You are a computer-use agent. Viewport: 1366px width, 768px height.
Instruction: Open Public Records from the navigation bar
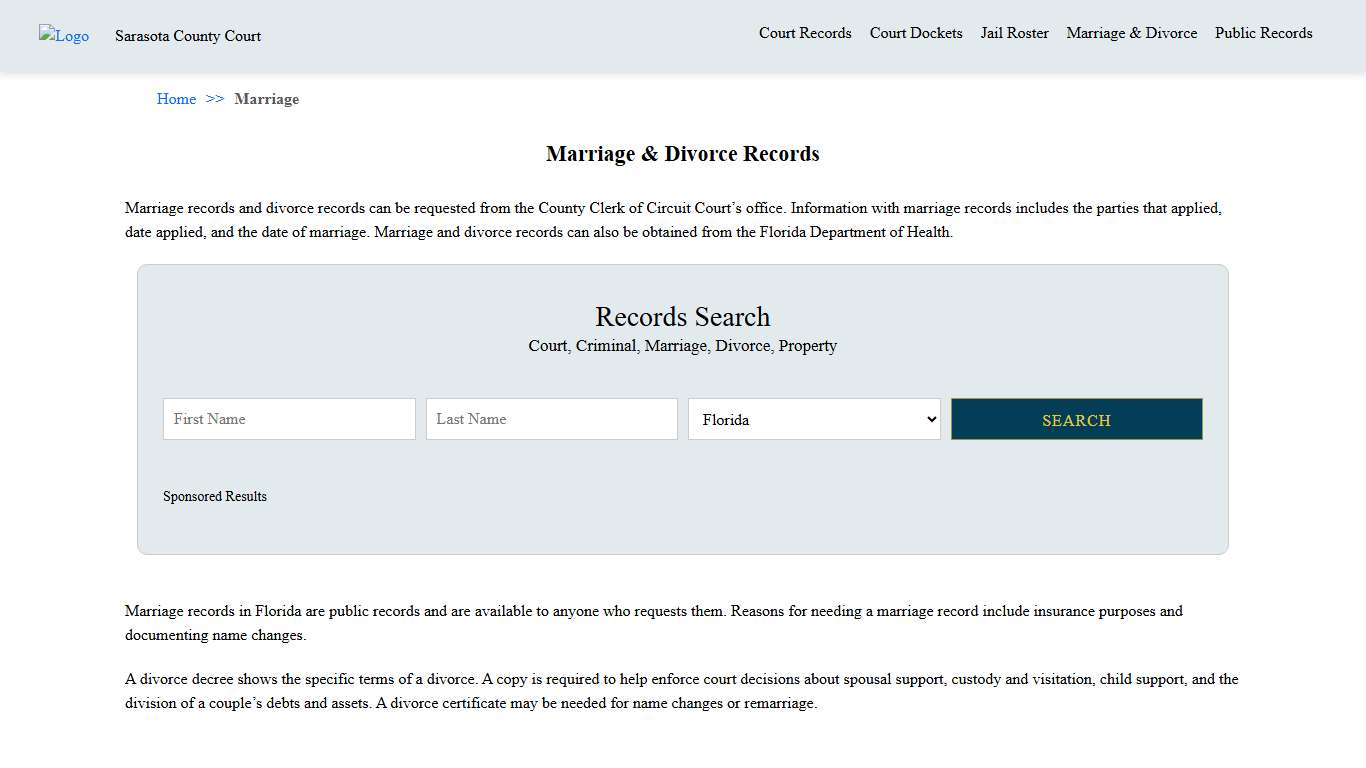click(x=1263, y=33)
